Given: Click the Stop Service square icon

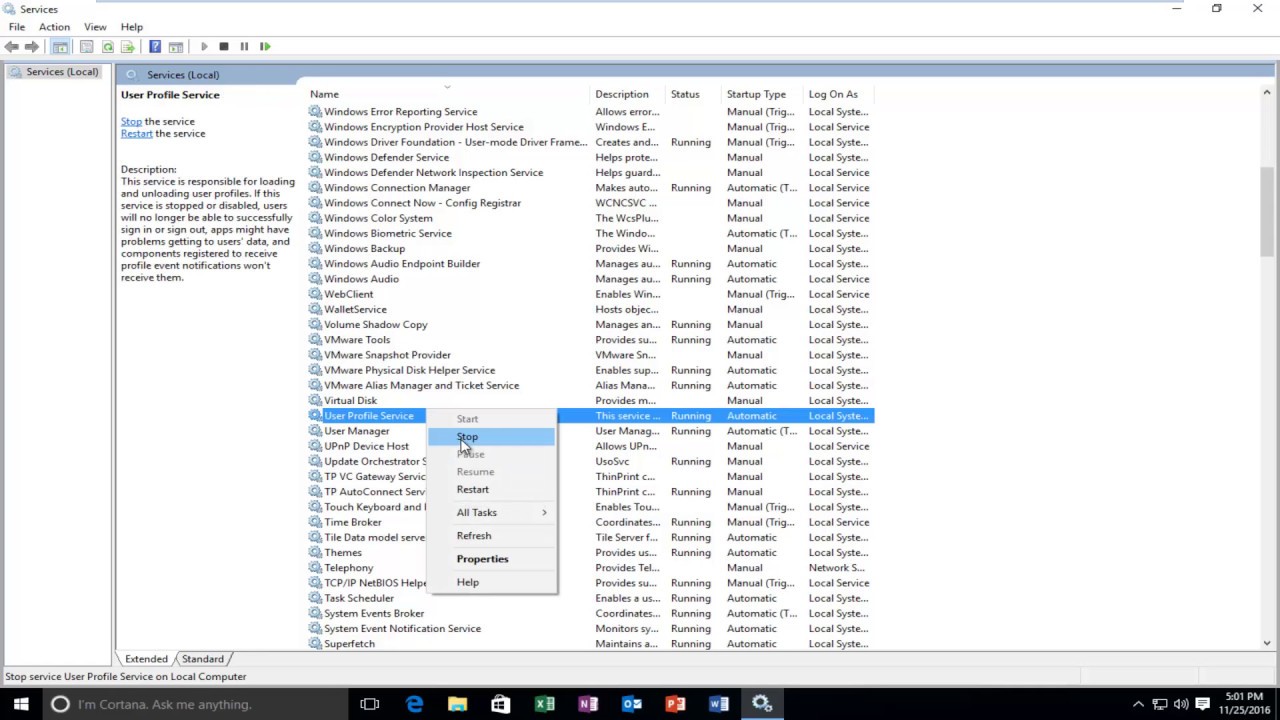Looking at the screenshot, I should [224, 47].
